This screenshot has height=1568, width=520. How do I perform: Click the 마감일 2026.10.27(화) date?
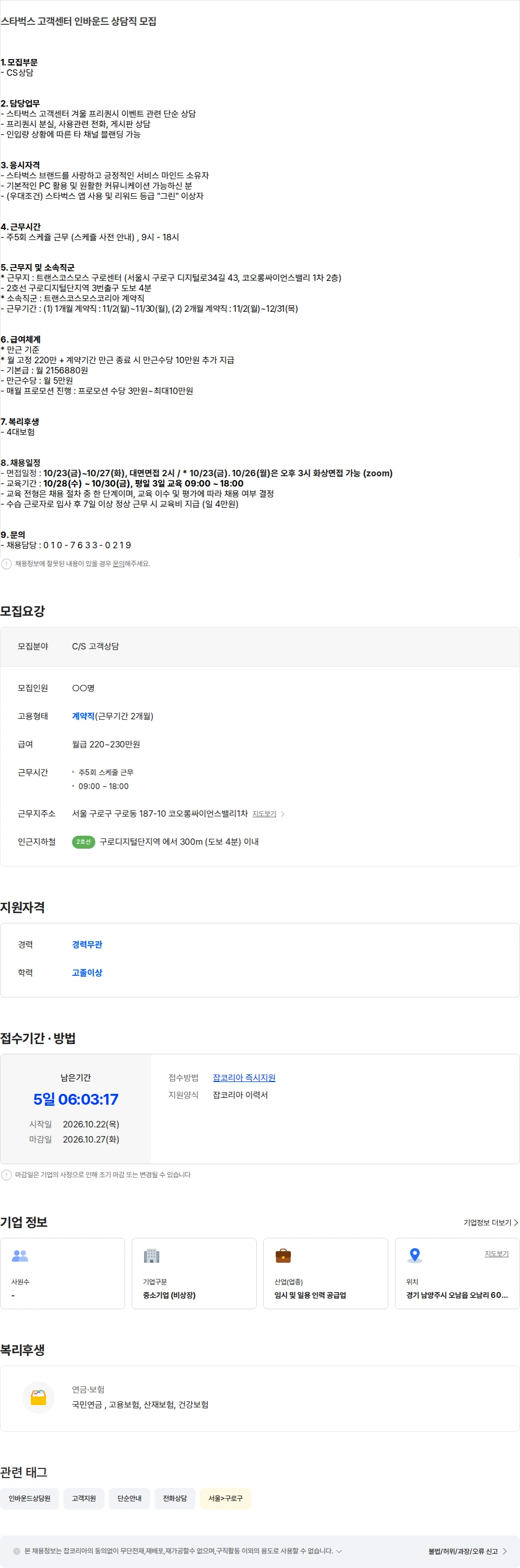click(x=90, y=1139)
